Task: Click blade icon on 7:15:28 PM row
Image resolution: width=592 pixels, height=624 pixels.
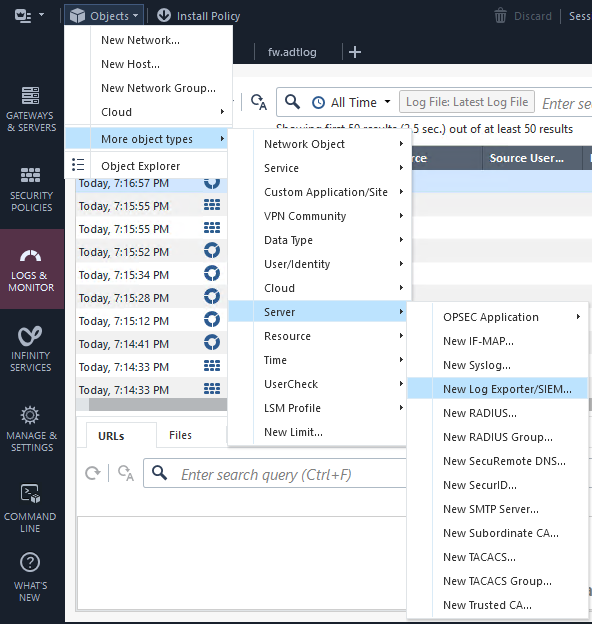Action: [212, 296]
